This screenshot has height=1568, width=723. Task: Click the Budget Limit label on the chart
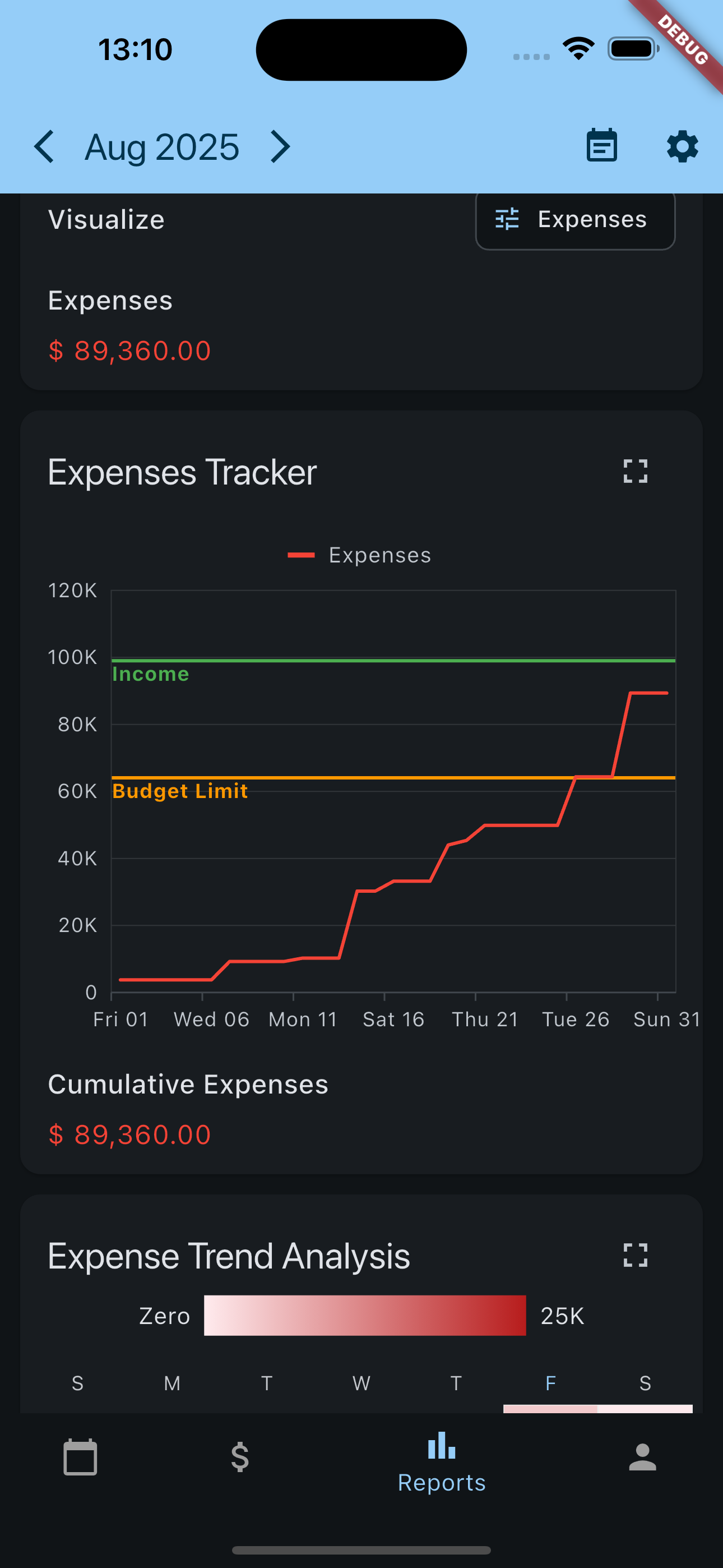[x=180, y=791]
